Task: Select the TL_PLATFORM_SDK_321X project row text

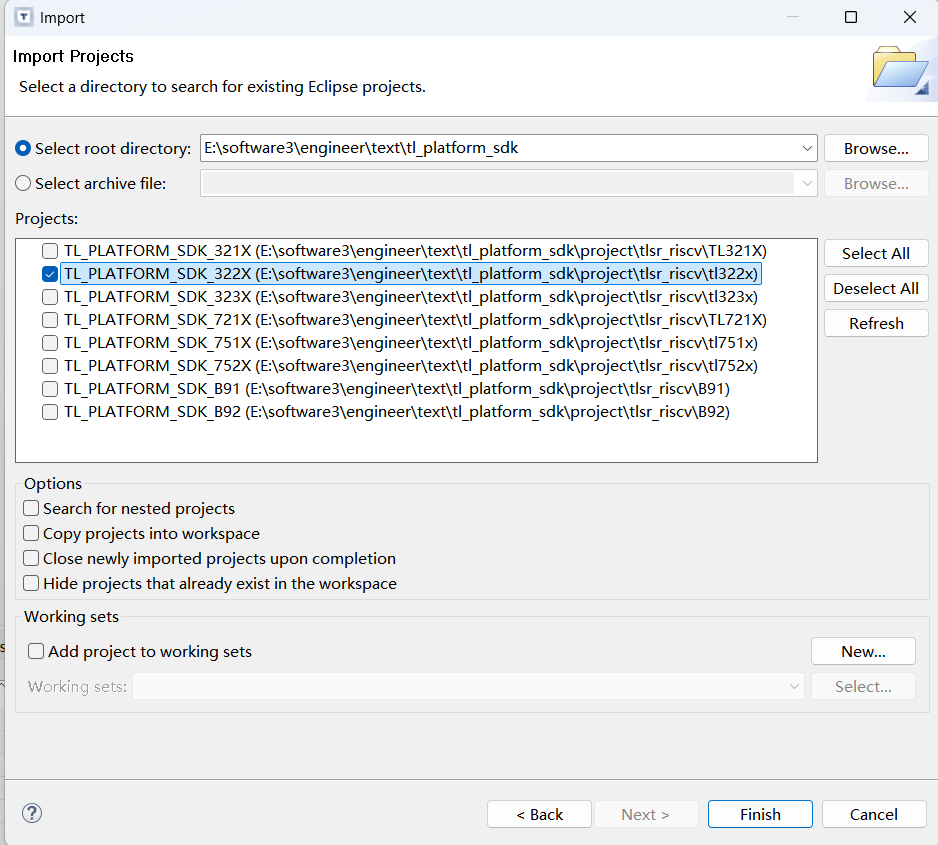Action: point(415,251)
